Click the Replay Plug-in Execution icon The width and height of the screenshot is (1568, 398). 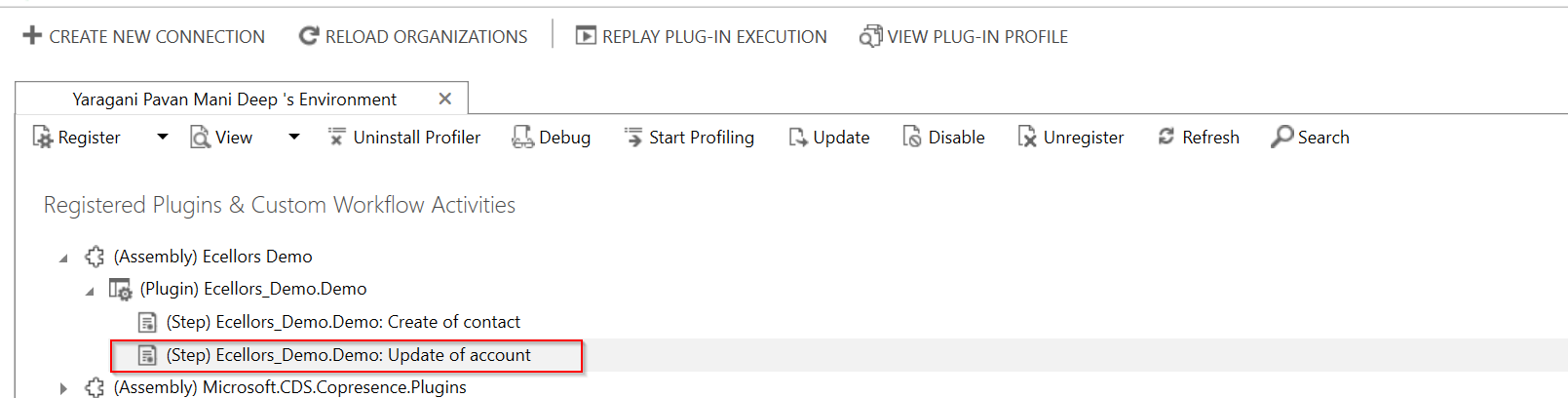pyautogui.click(x=586, y=36)
